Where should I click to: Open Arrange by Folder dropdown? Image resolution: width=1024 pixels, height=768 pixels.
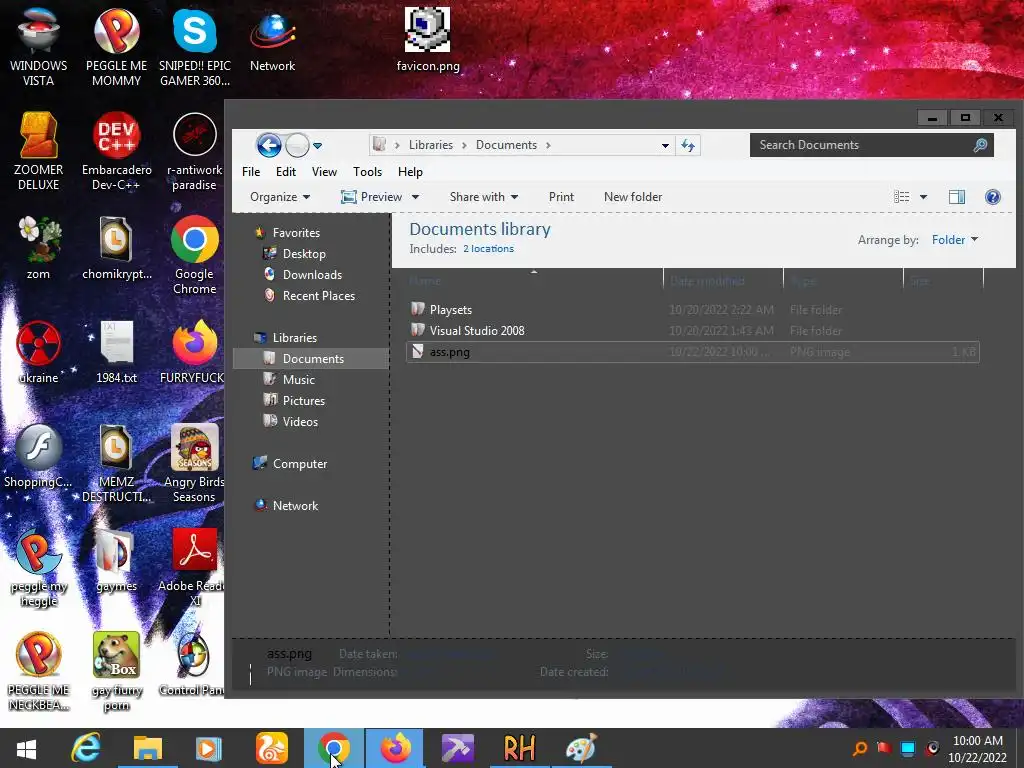point(955,240)
